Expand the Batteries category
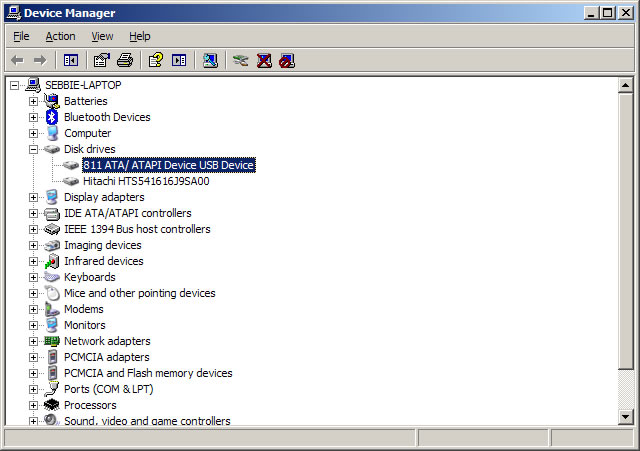 [x=33, y=101]
